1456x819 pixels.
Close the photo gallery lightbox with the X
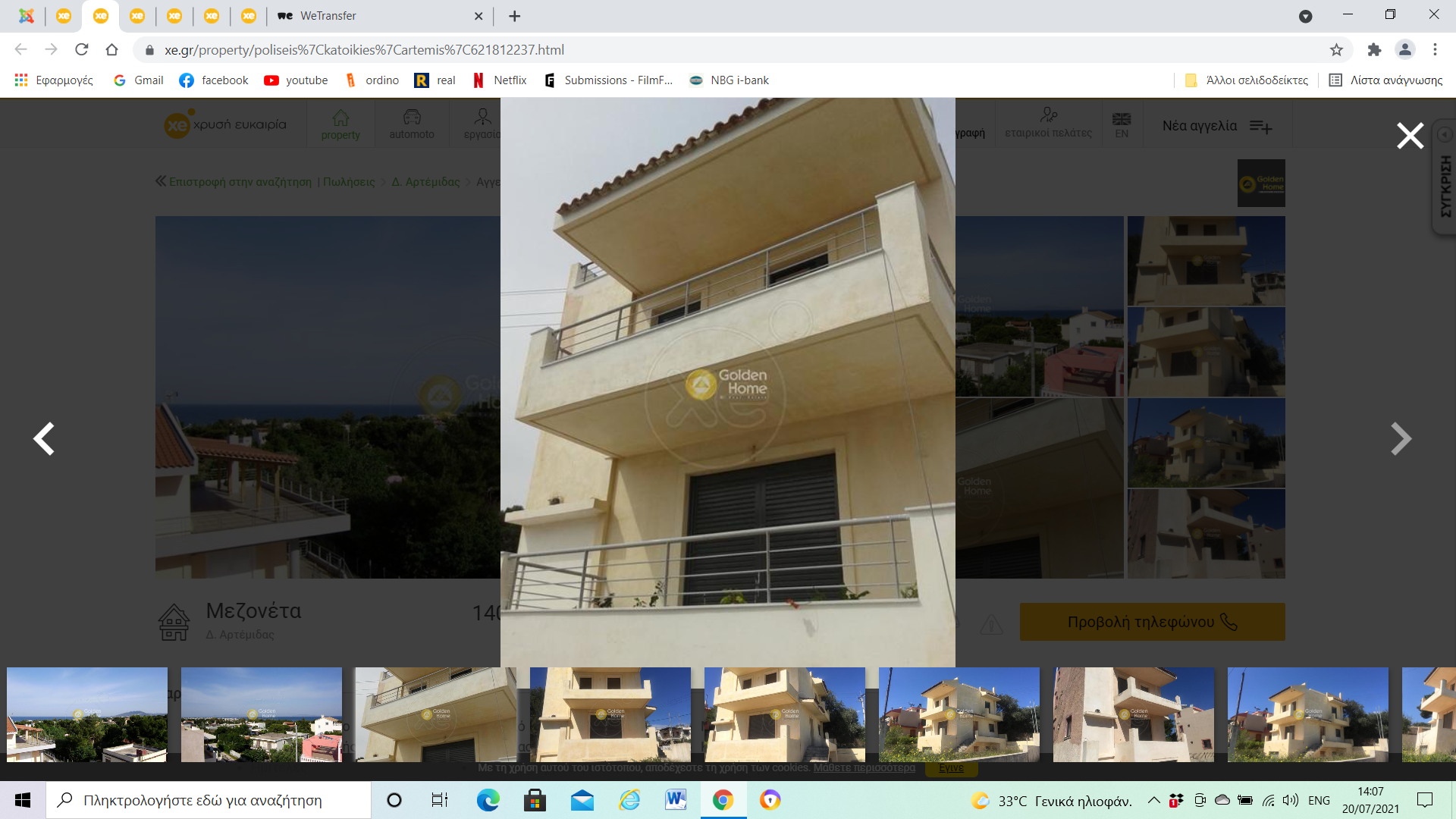[1410, 136]
